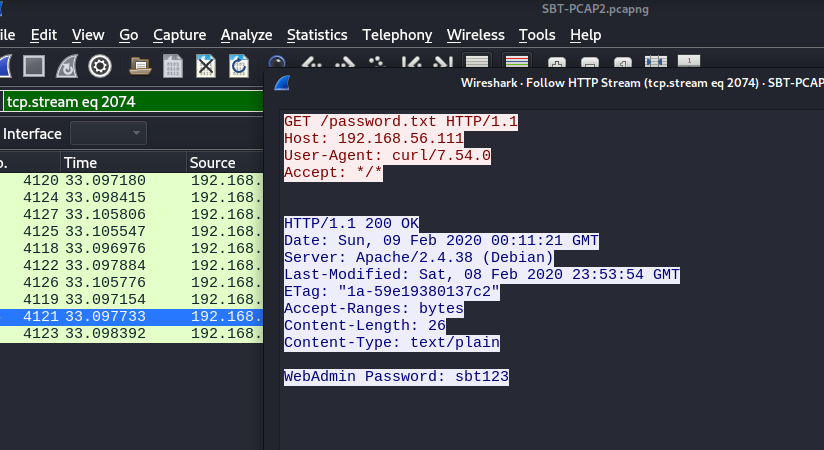Click the display filter field tcp.stream eq 2074
This screenshot has height=450, width=824.
tap(134, 101)
